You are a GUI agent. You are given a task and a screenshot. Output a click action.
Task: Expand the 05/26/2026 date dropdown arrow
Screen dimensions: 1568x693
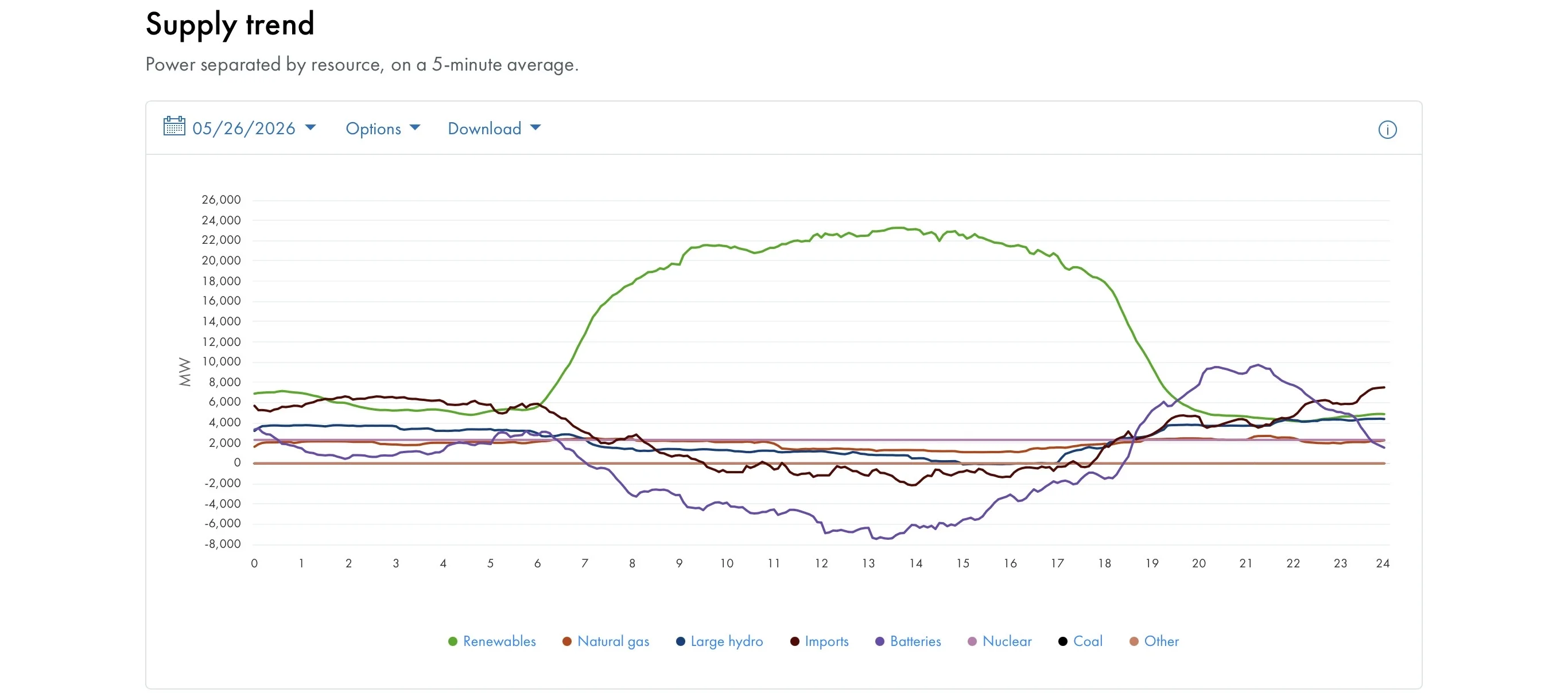[x=311, y=128]
